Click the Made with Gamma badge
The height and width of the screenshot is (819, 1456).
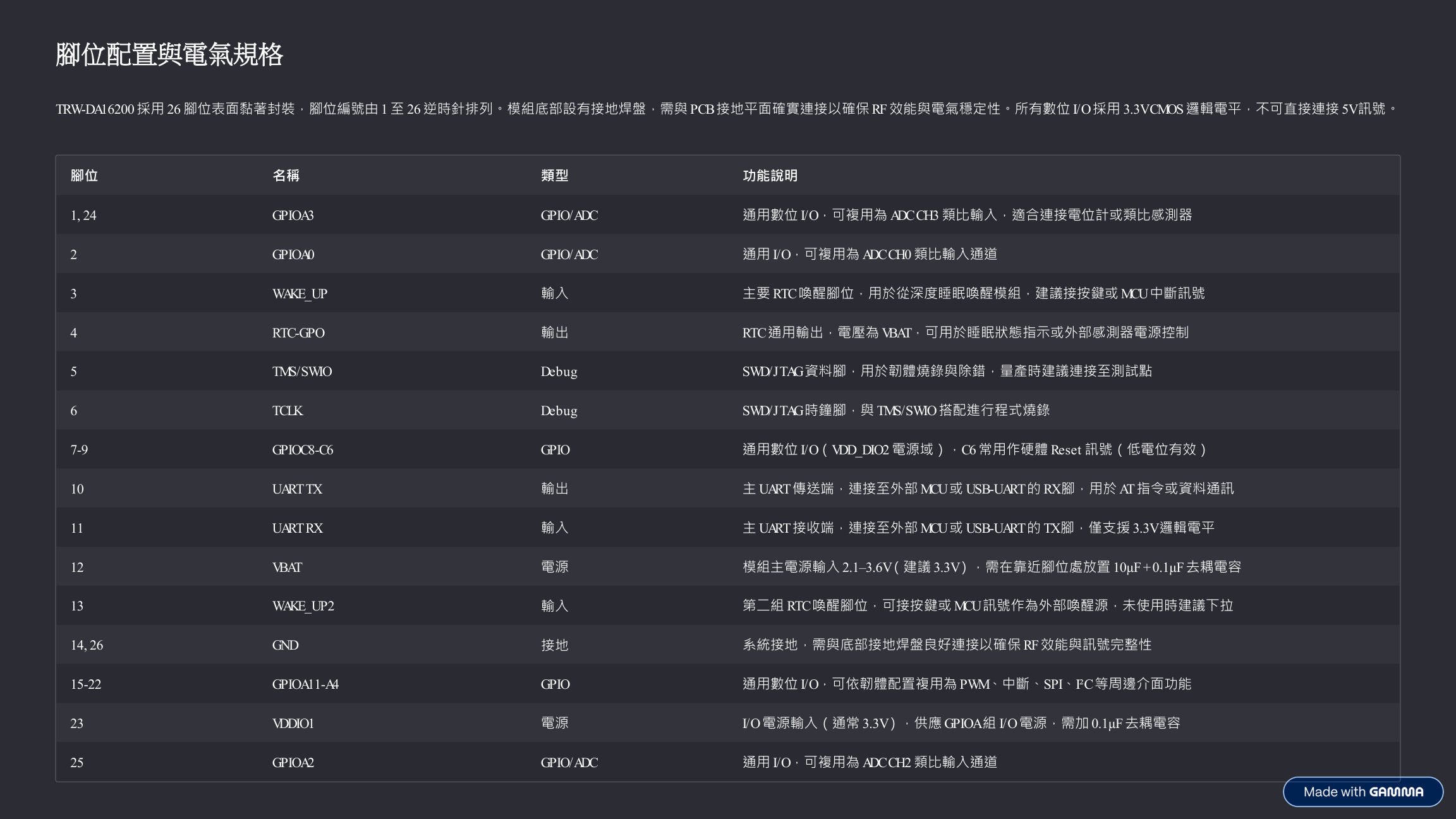click(x=1362, y=792)
